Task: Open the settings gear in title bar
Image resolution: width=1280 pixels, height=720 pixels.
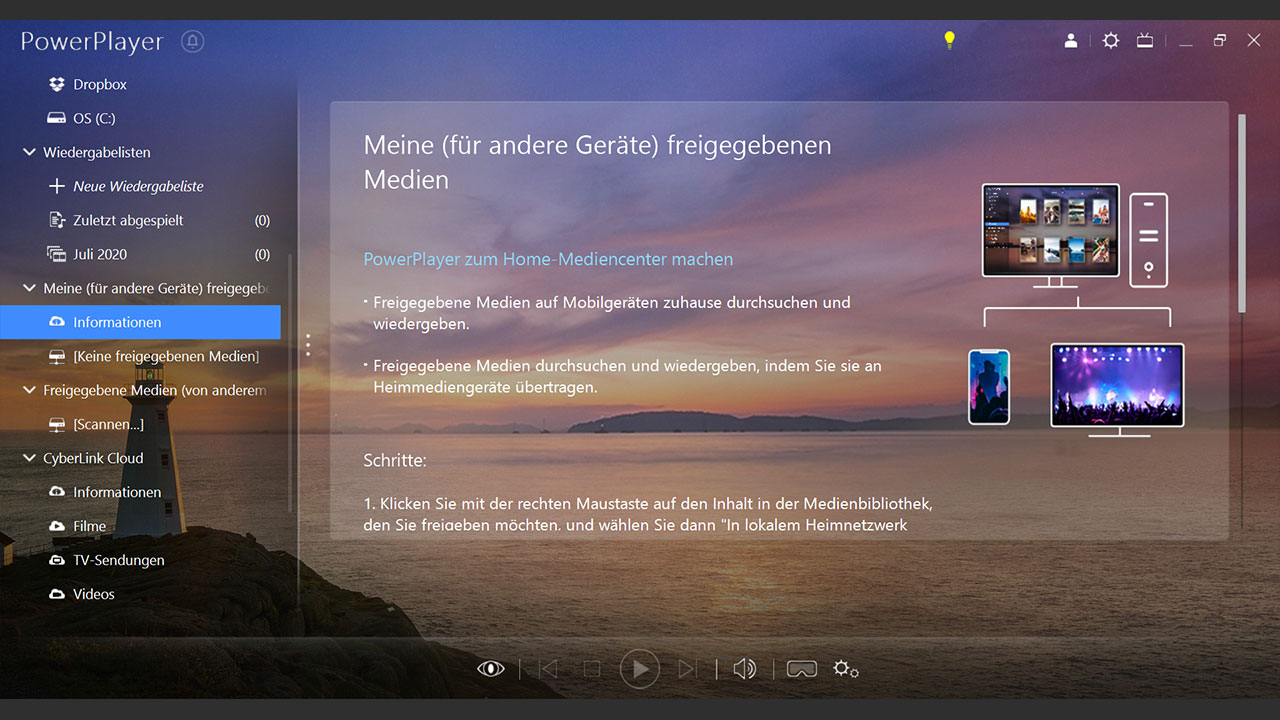Action: (x=1110, y=41)
